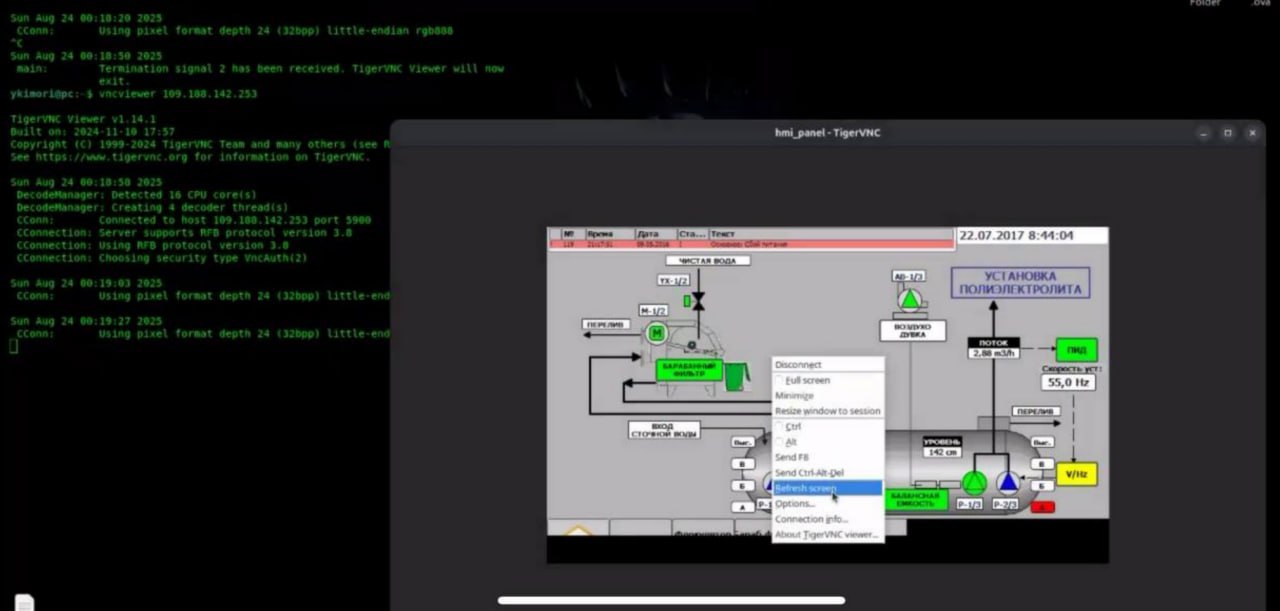1280x611 pixels.
Task: Click the ПЕРЕЛИВ label near motor M-1/2
Action: (608, 324)
